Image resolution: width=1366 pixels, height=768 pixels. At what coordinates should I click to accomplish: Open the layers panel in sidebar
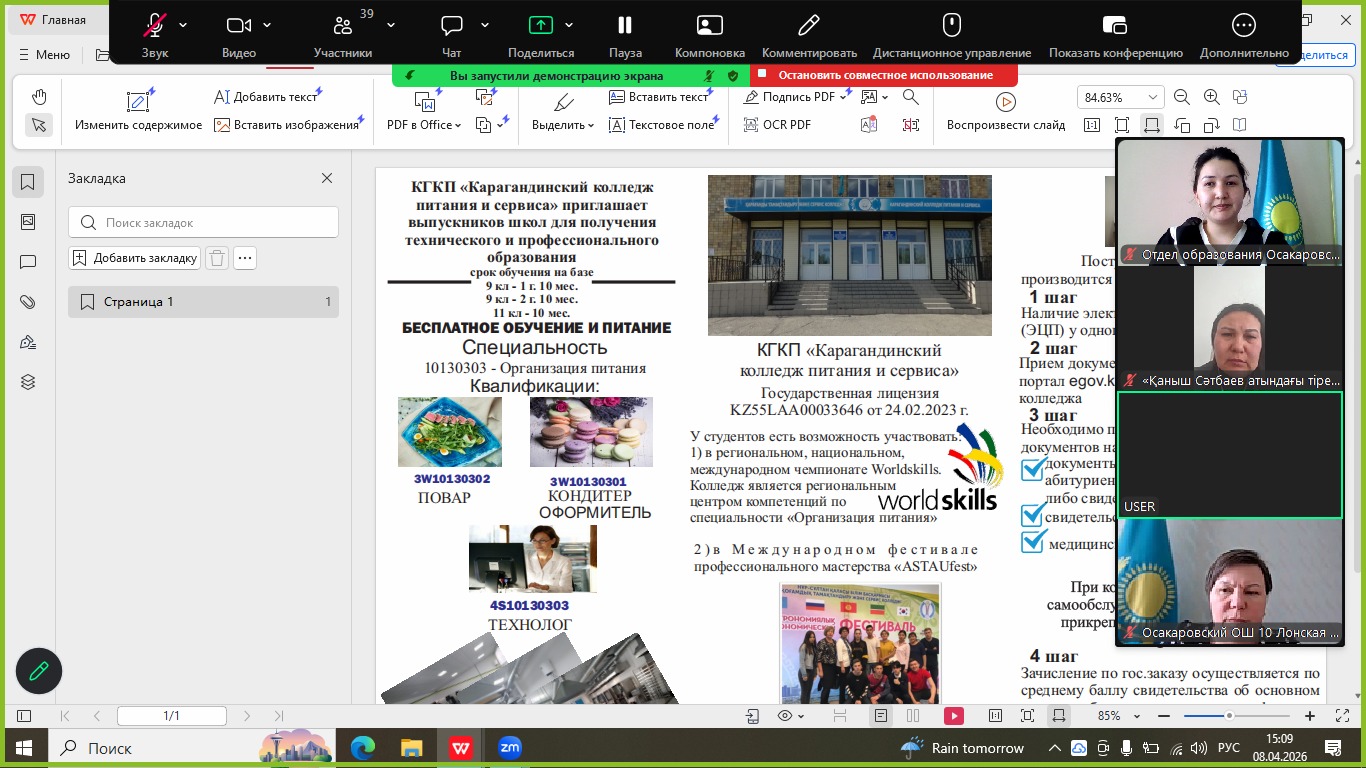point(28,382)
